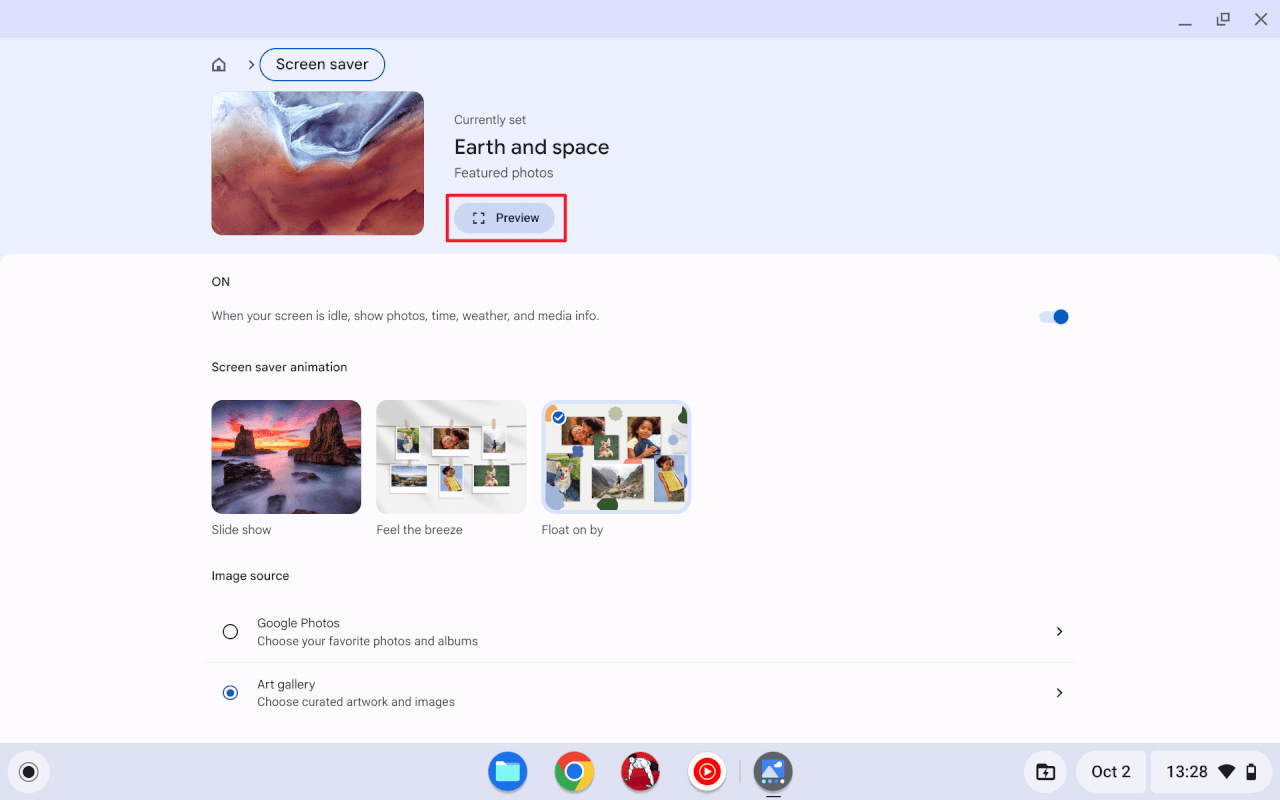Viewport: 1280px width, 800px height.
Task: Click the Wi-Fi status icon
Action: pyautogui.click(x=1227, y=772)
